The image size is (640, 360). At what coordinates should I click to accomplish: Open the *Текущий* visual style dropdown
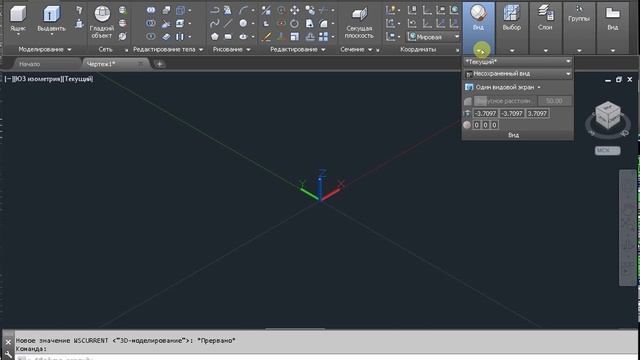(x=518, y=62)
